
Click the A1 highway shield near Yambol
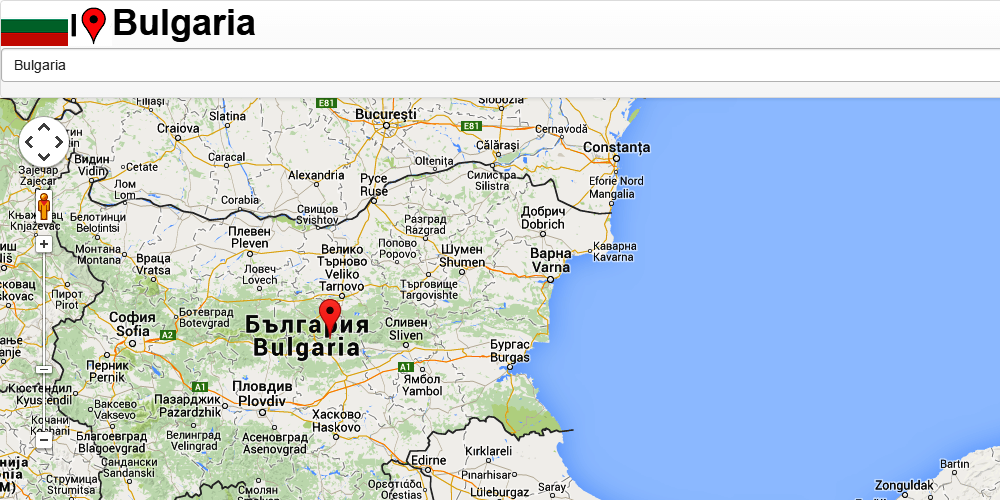[x=406, y=367]
